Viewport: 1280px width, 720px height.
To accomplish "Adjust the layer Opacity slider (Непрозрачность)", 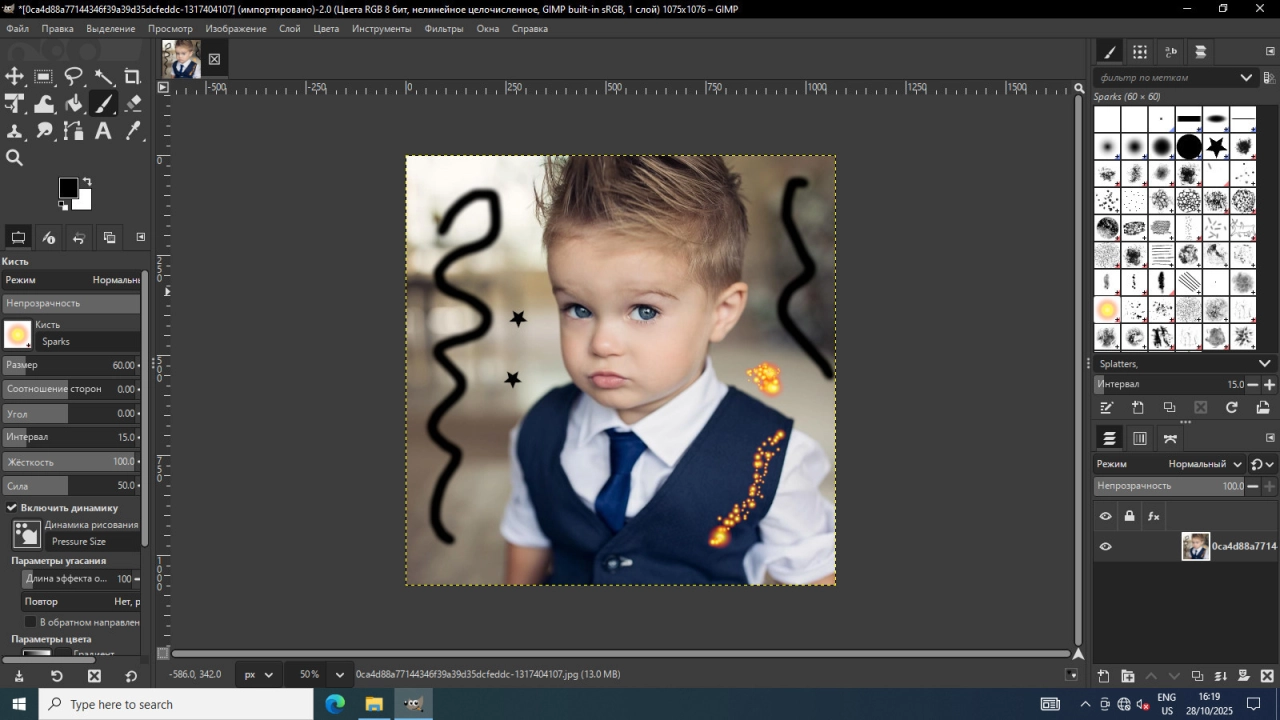I will tap(1170, 486).
